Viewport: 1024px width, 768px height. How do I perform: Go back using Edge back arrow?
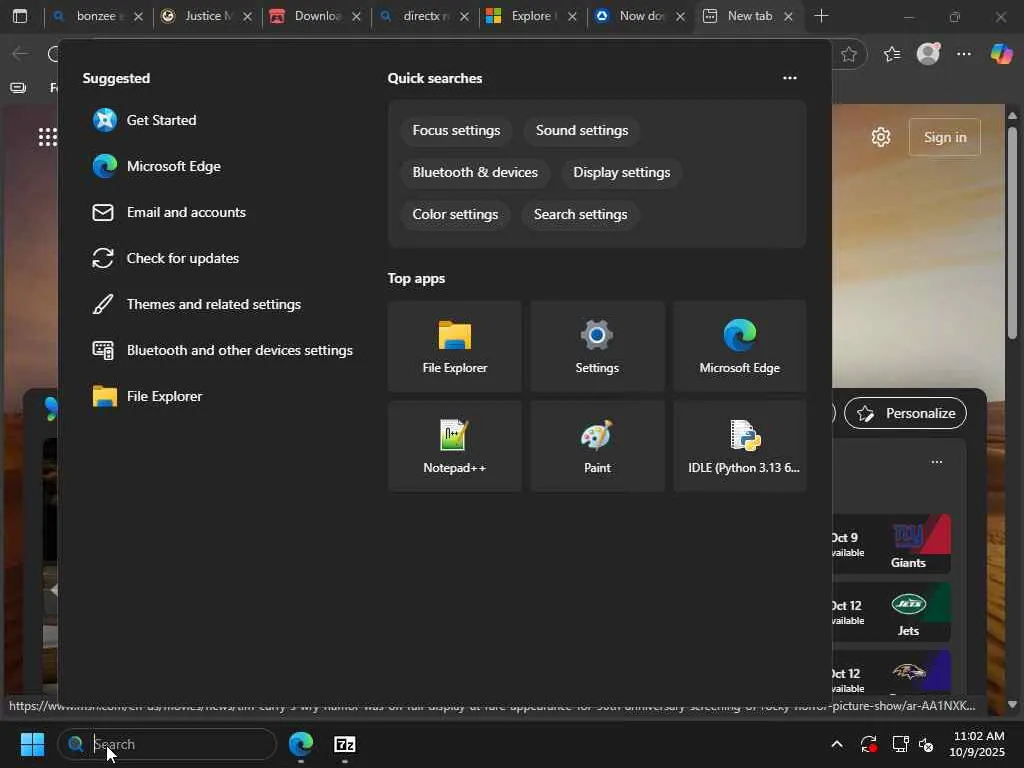(x=20, y=54)
